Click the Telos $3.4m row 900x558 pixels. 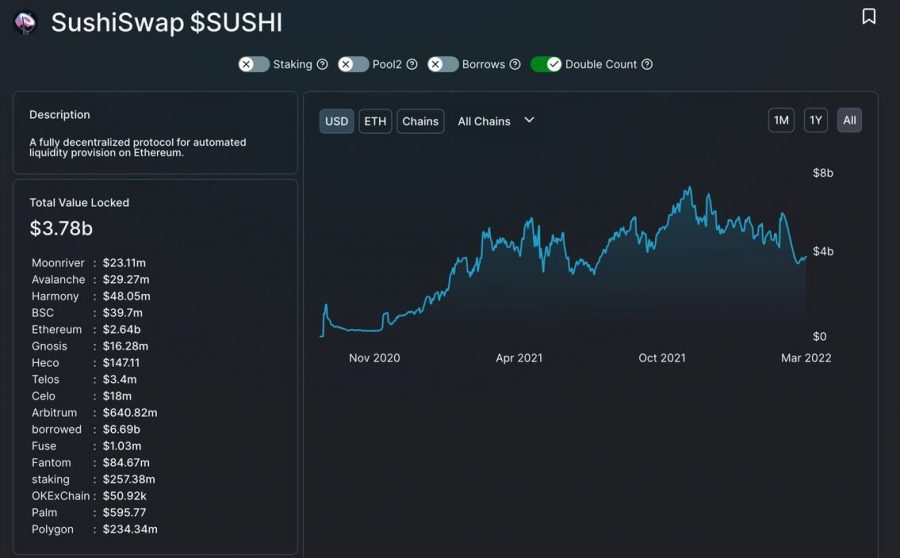[x=84, y=379]
